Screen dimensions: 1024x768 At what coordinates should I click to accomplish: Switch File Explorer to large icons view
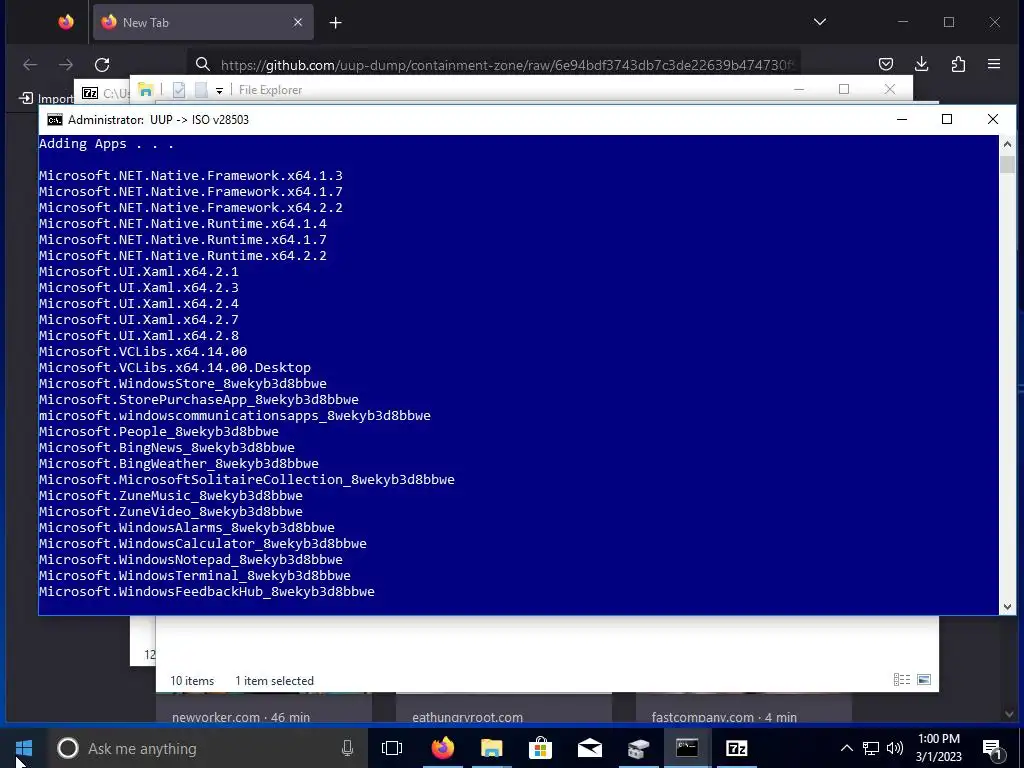(x=923, y=680)
